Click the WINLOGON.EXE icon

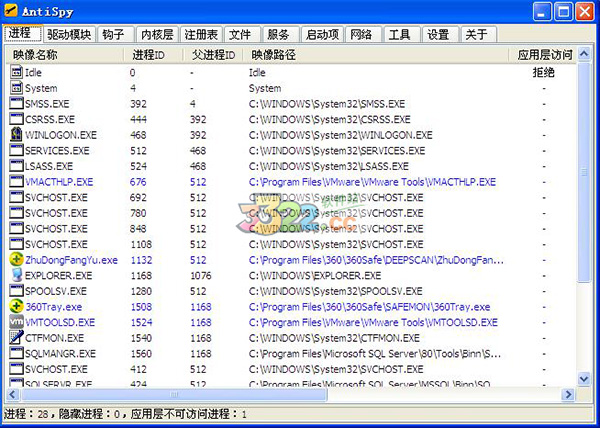[16, 135]
